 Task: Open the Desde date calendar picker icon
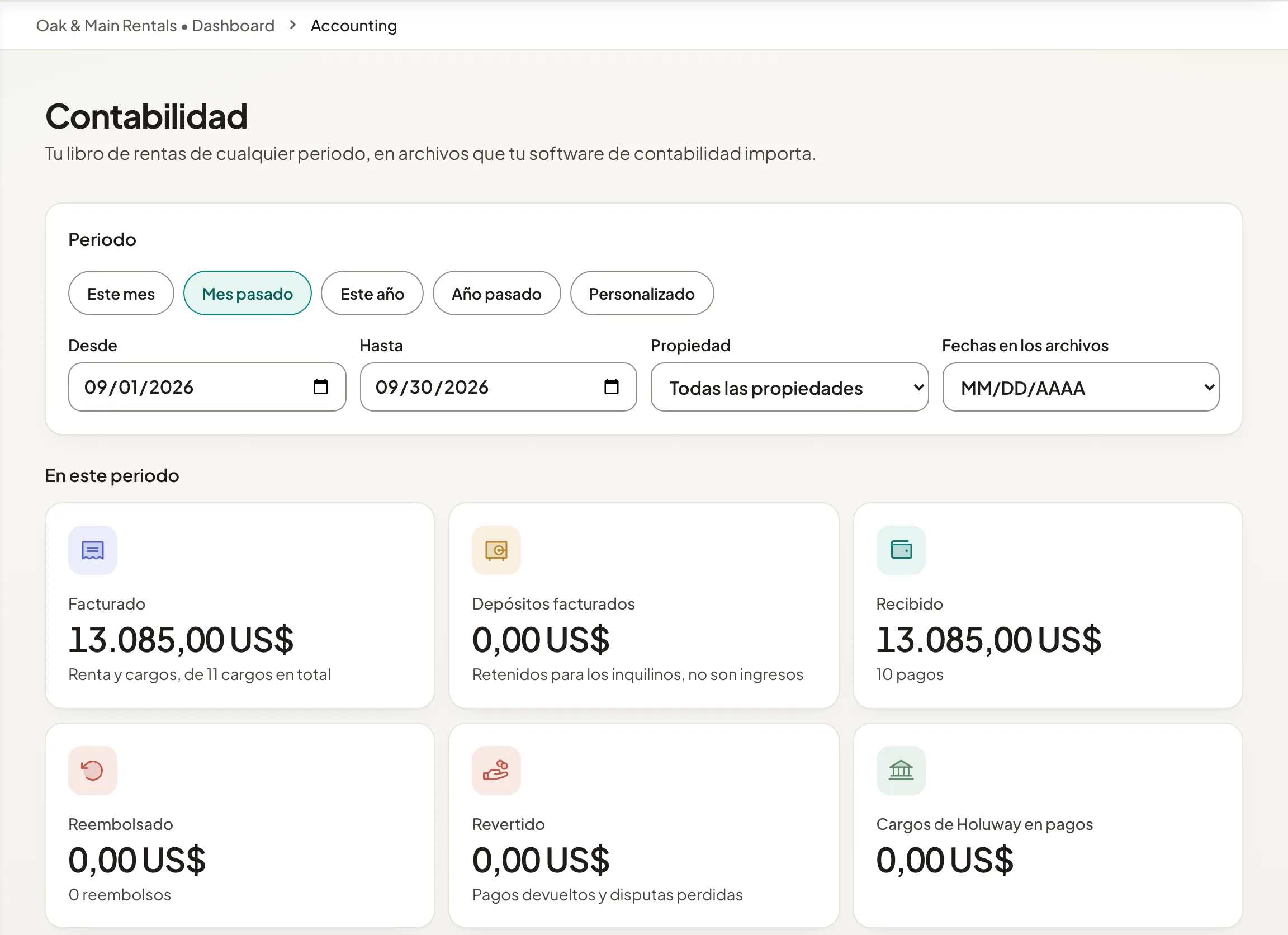point(321,387)
